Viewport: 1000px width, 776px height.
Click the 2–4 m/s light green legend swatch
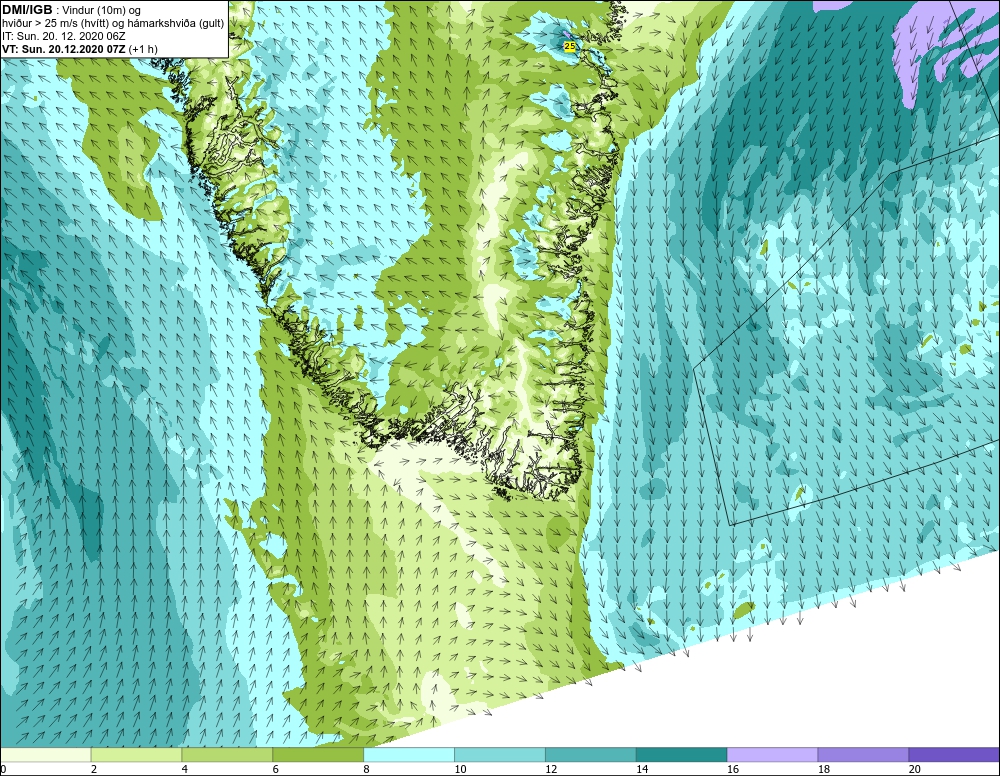[136, 755]
